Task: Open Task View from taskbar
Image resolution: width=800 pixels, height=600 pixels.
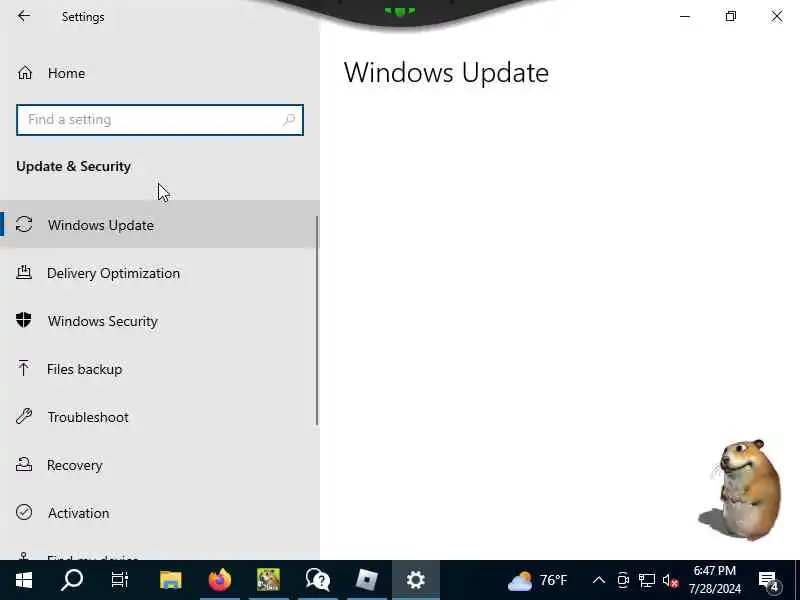Action: (x=120, y=580)
